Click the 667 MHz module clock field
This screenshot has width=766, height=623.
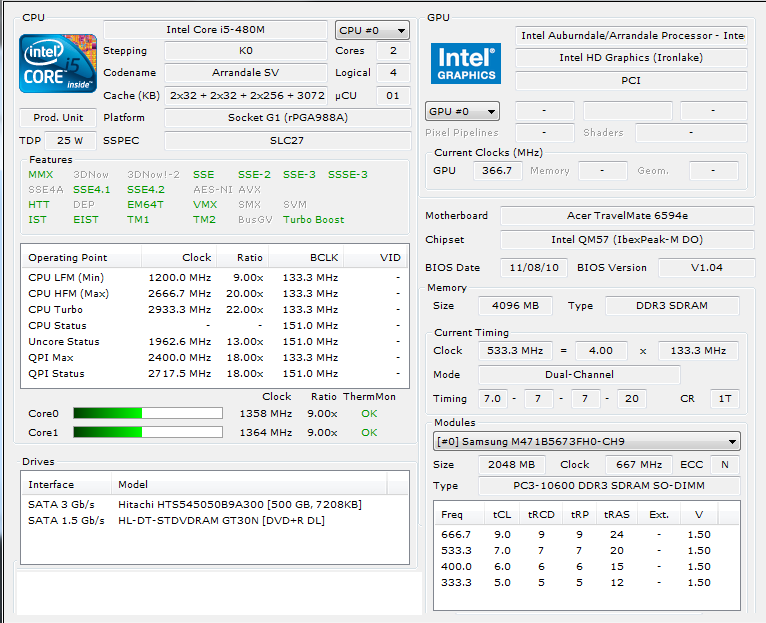click(639, 465)
